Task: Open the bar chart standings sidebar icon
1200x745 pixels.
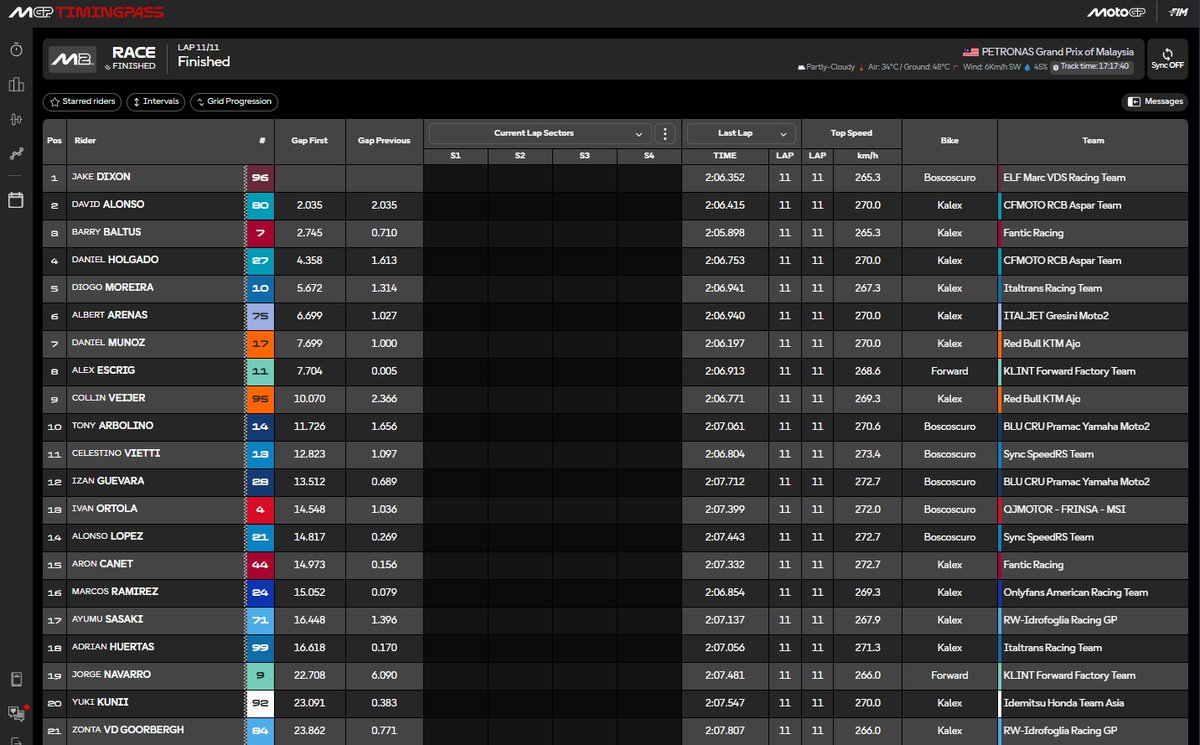Action: click(16, 85)
